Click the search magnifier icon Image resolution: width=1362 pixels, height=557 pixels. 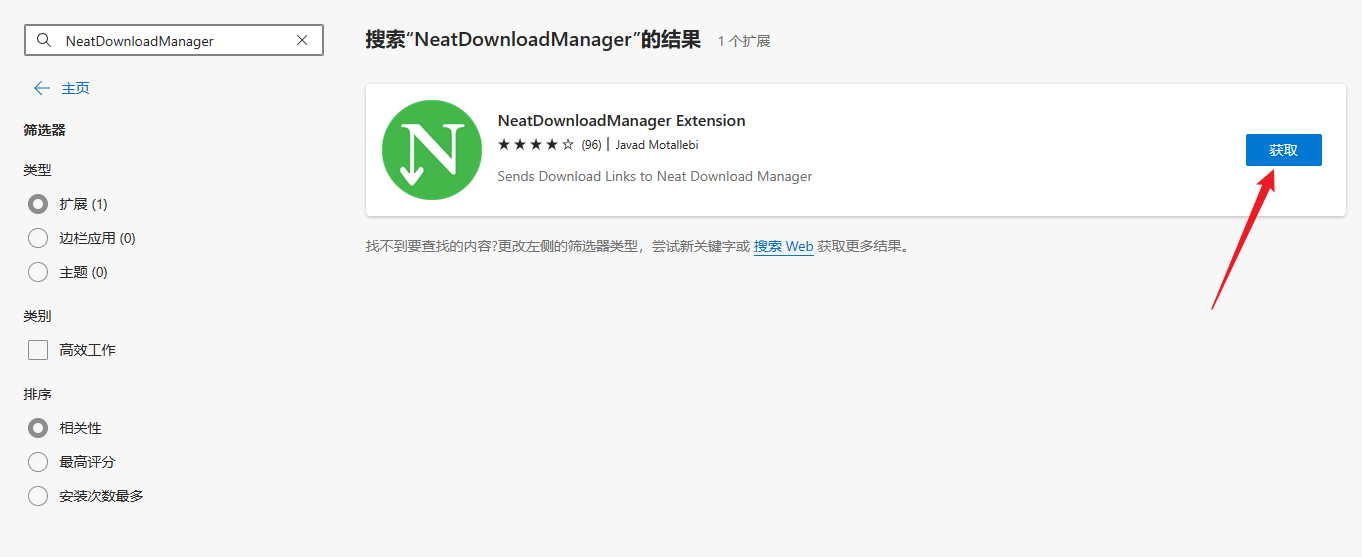[x=43, y=41]
